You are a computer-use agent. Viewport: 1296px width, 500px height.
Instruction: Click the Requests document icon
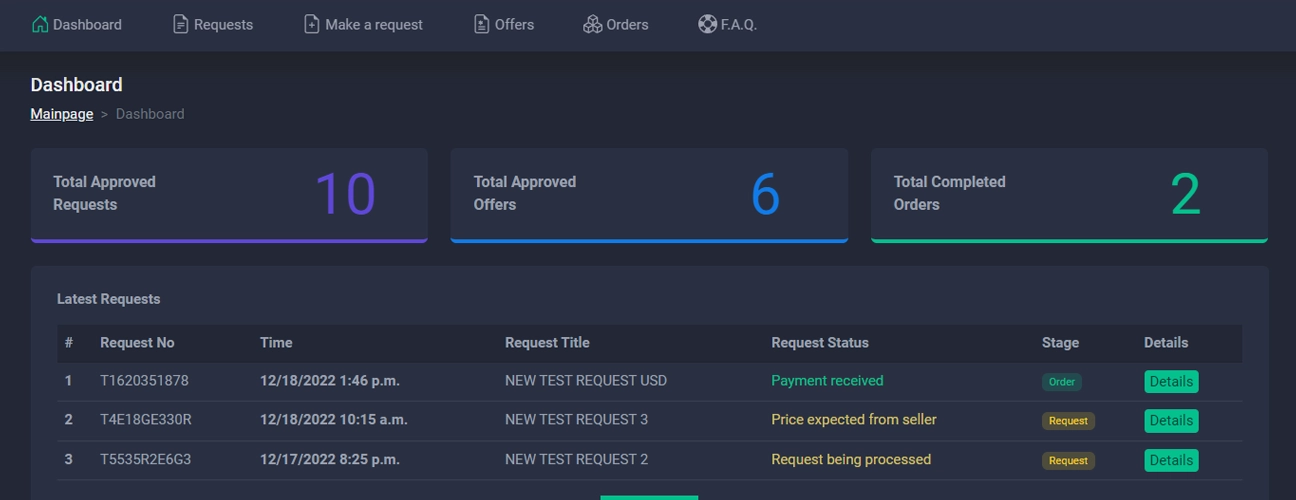[181, 24]
